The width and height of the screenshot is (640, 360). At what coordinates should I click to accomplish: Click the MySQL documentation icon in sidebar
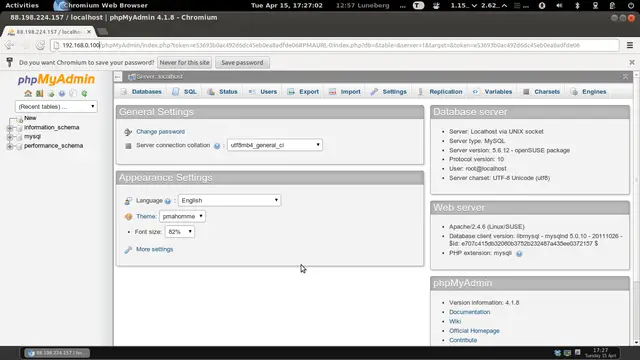[x=73, y=93]
